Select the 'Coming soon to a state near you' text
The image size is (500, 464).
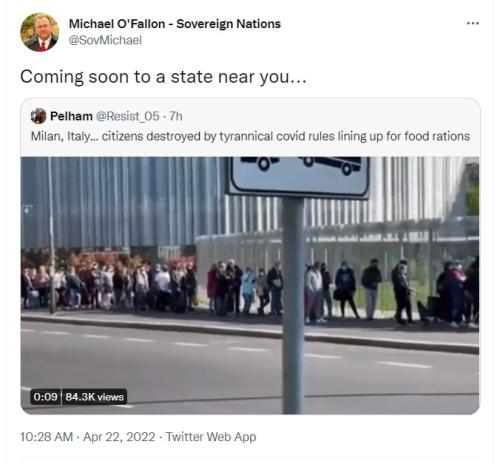pos(163,77)
